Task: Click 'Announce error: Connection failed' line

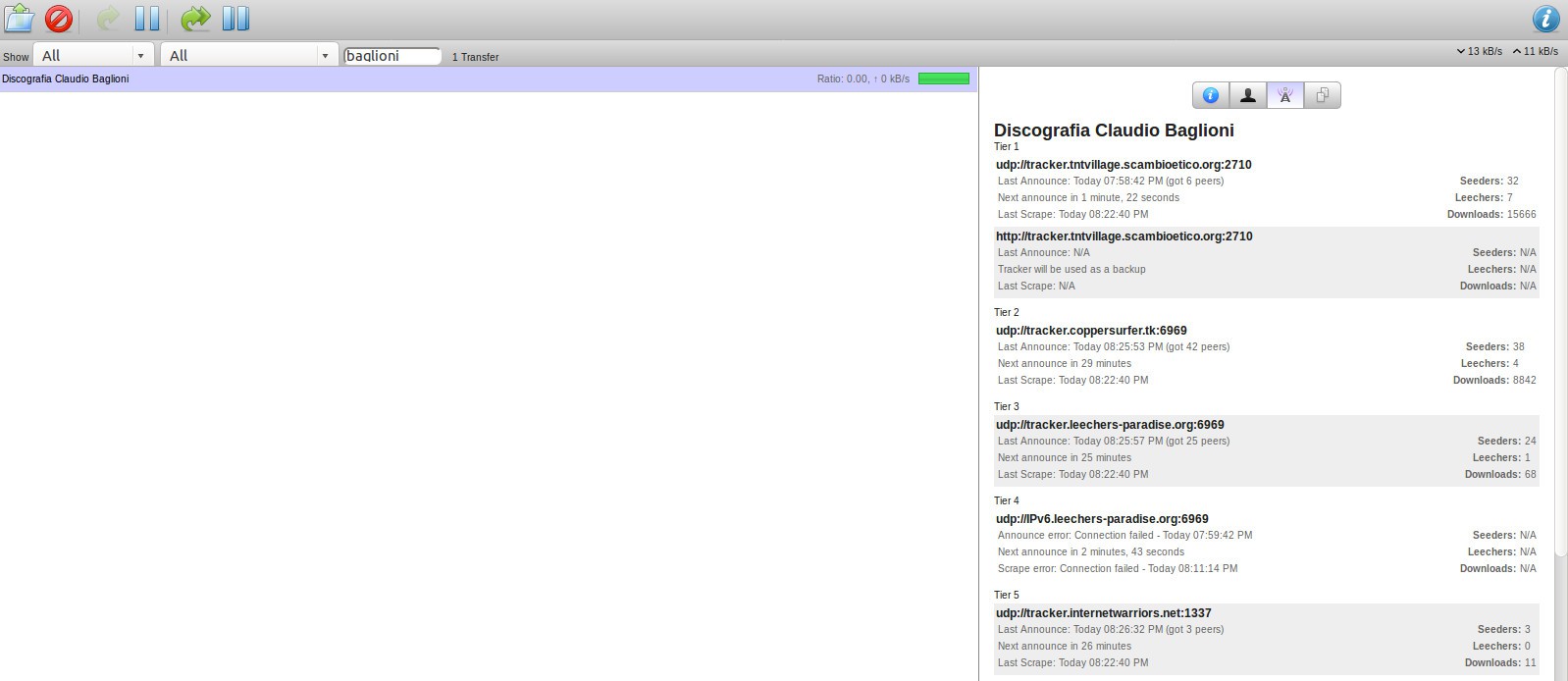Action: (1124, 536)
